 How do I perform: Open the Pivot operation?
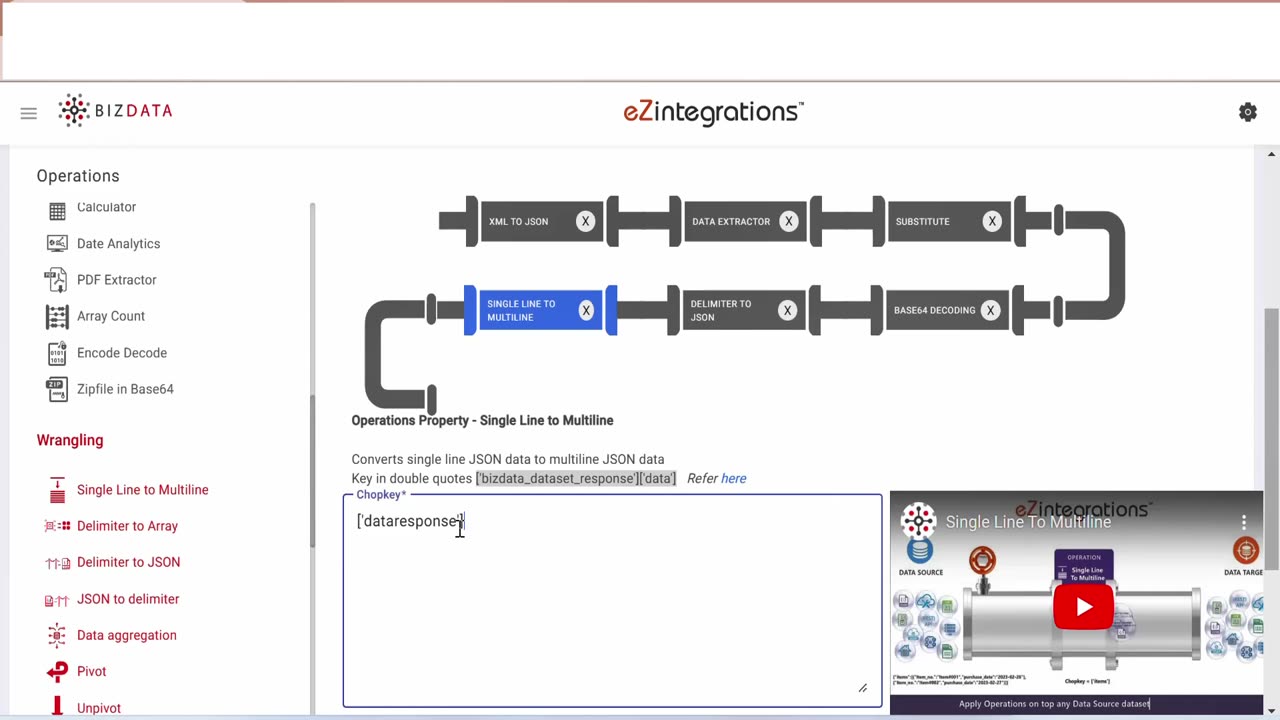coord(91,672)
